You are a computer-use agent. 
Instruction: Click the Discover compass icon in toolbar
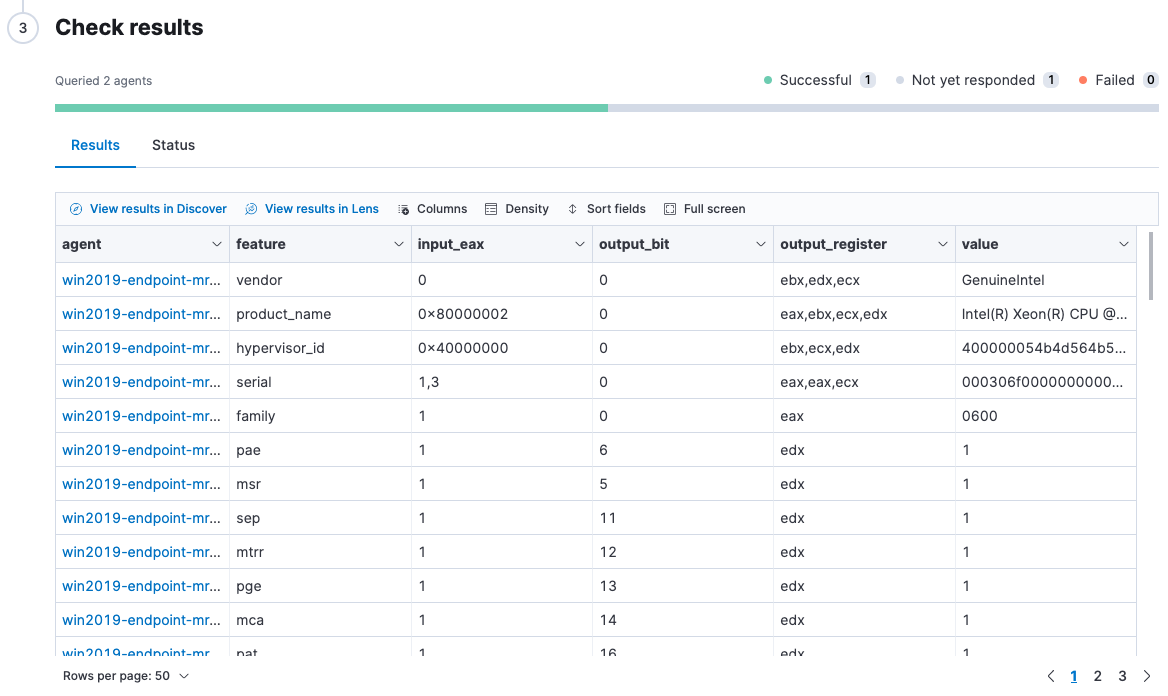click(x=76, y=209)
